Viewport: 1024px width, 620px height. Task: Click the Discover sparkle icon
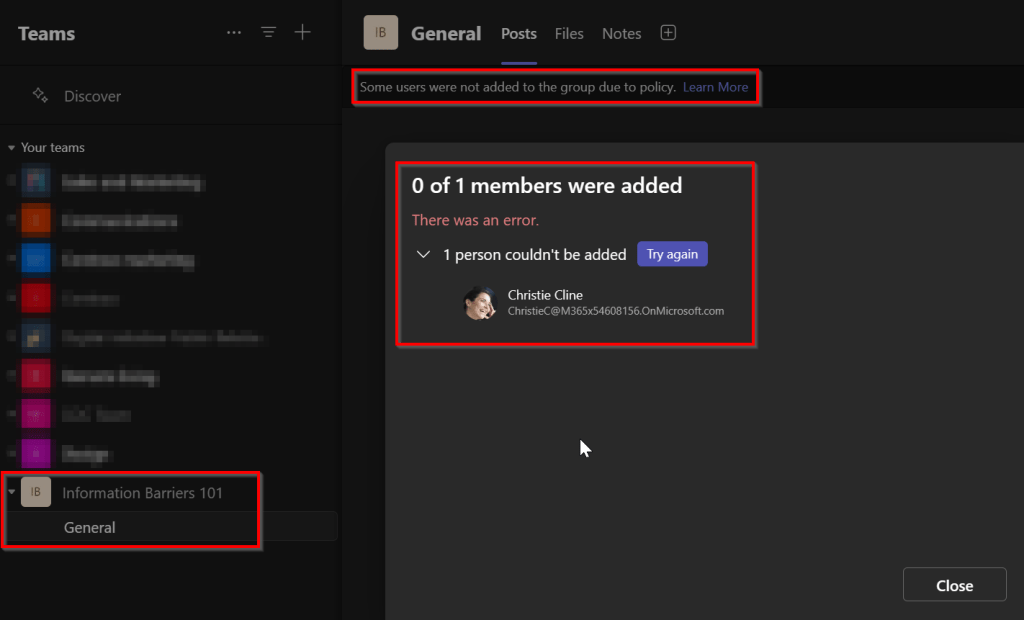(40, 96)
